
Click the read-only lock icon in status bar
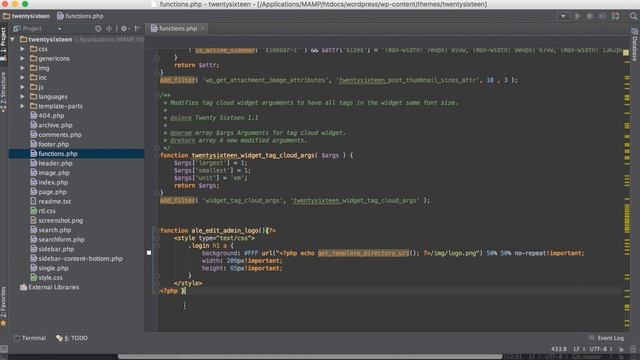pyautogui.click(x=621, y=349)
